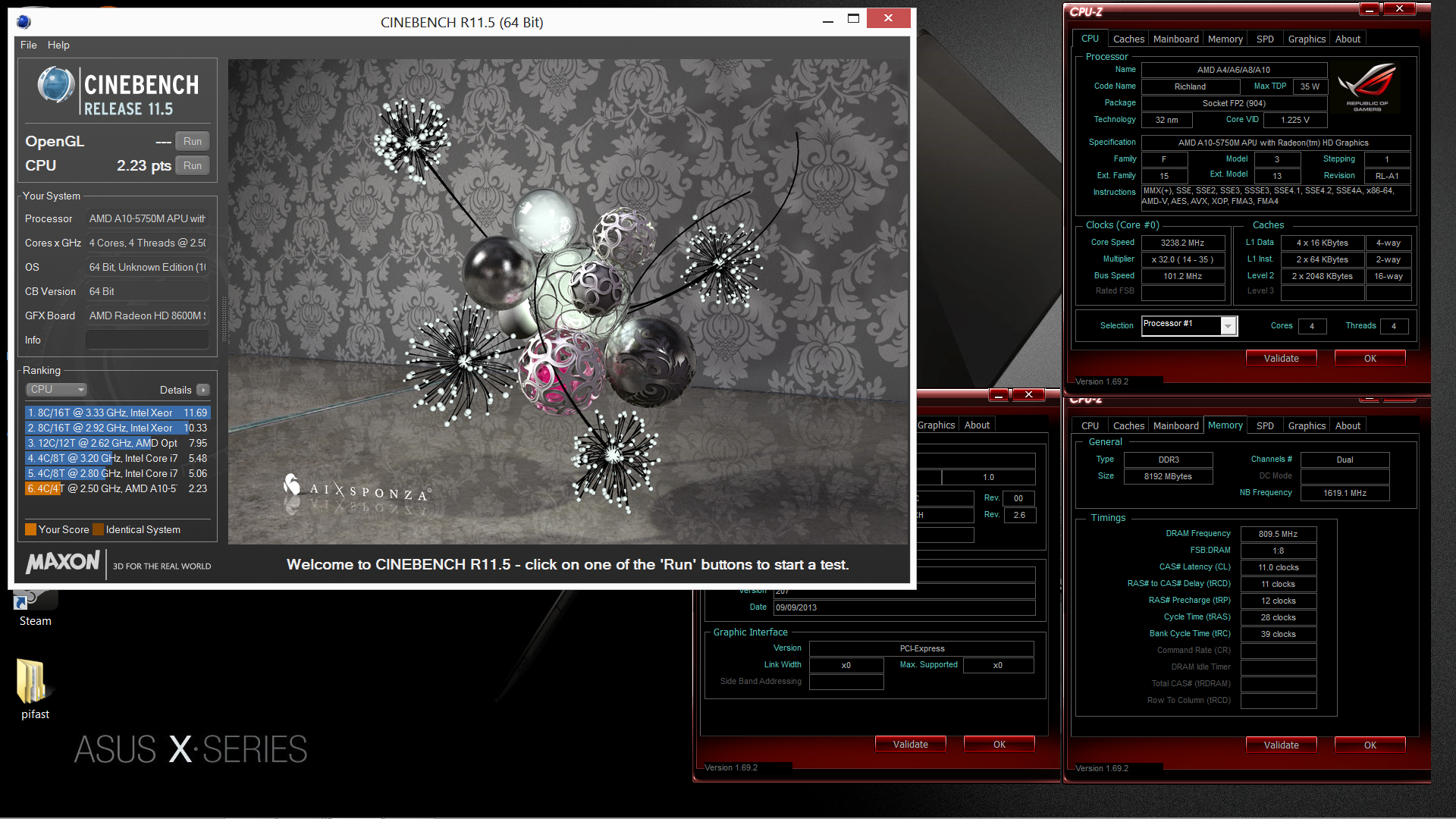Maximize the Cinebench window
This screenshot has height=819, width=1456.
(853, 18)
